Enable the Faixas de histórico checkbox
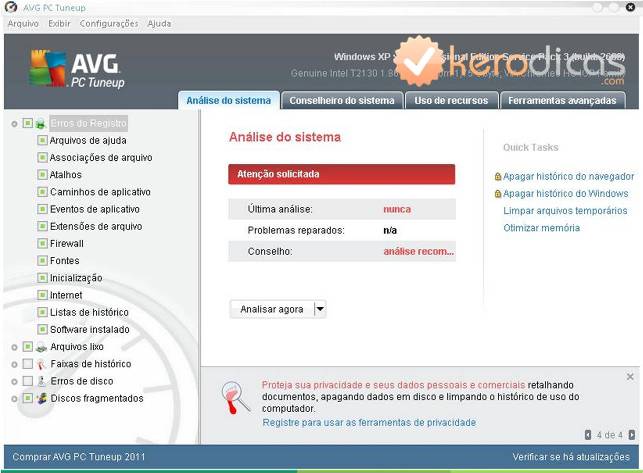Screen dimensions: 643x473 [x=27, y=364]
